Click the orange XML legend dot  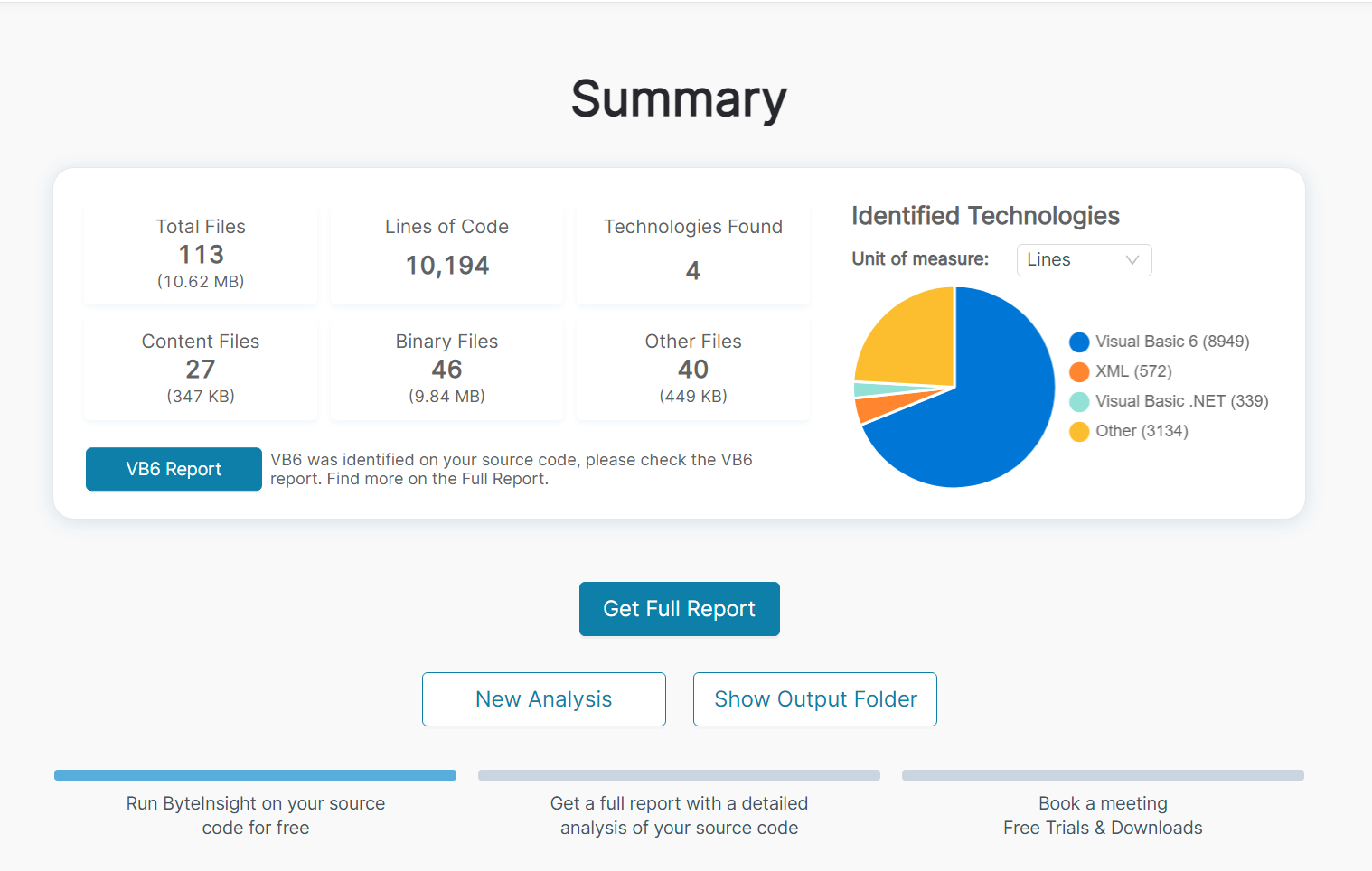click(1079, 371)
